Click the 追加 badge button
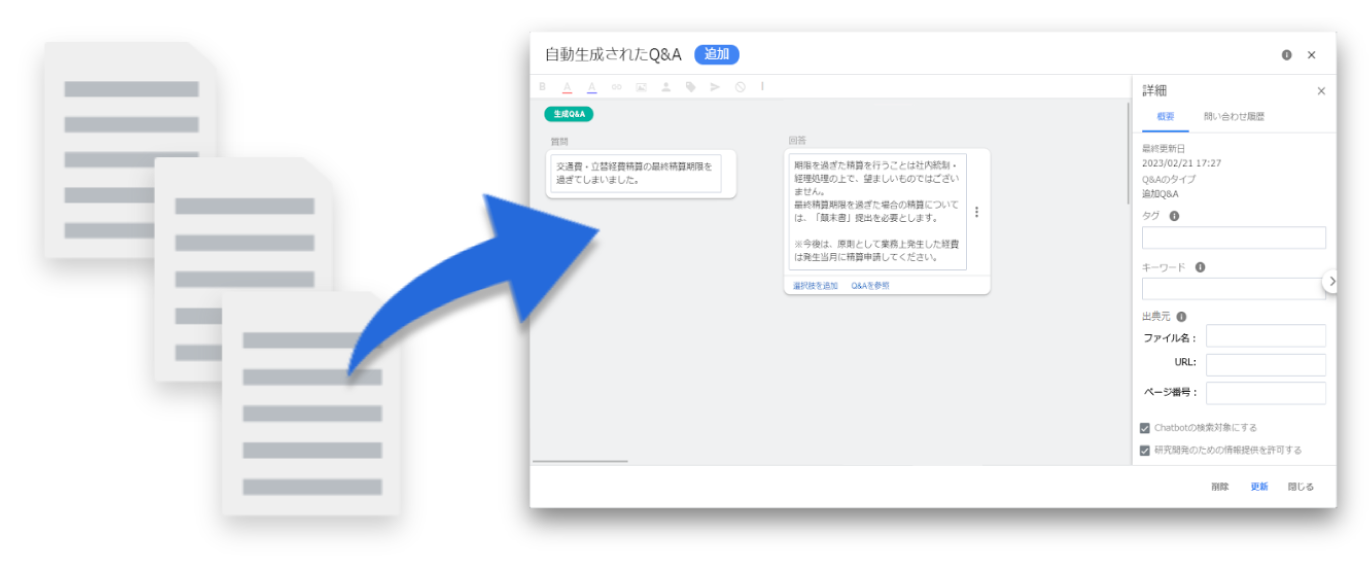Image resolution: width=1370 pixels, height=561 pixels. tap(717, 55)
